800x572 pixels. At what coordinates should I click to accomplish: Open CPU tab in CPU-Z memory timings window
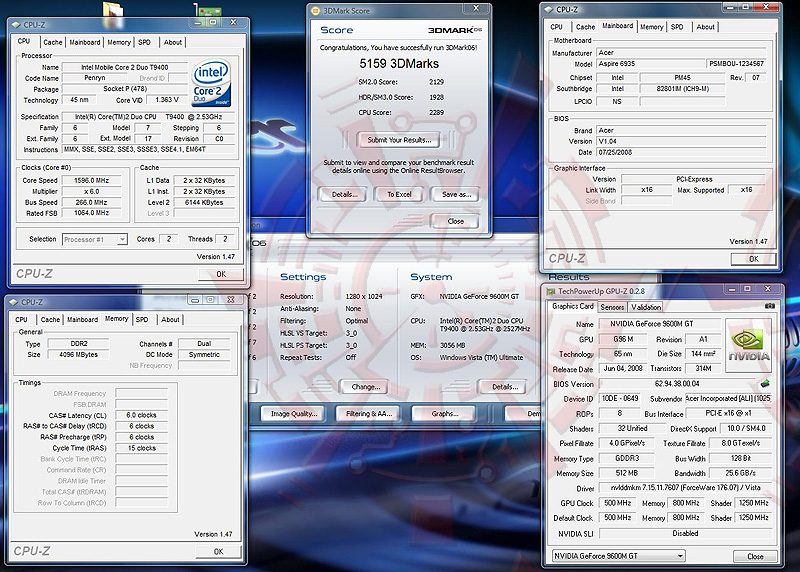click(21, 319)
